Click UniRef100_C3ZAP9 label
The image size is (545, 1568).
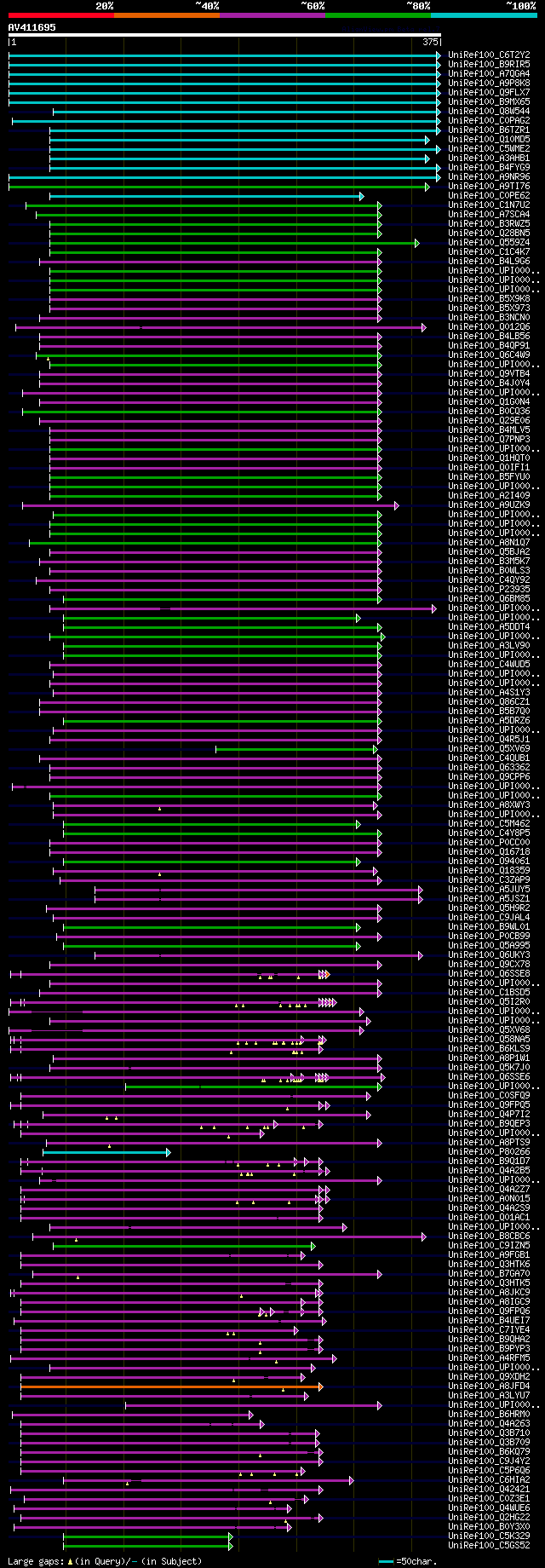489,879
